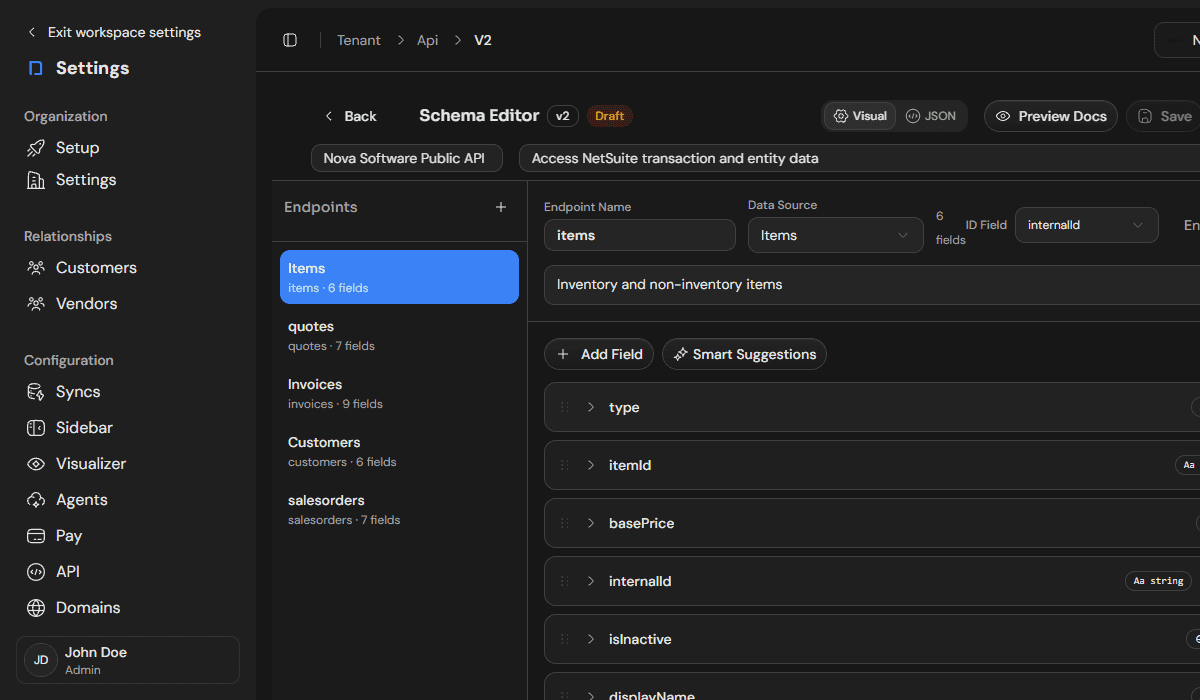This screenshot has width=1200, height=700.
Task: Open Pay card icon
Action: 36,536
